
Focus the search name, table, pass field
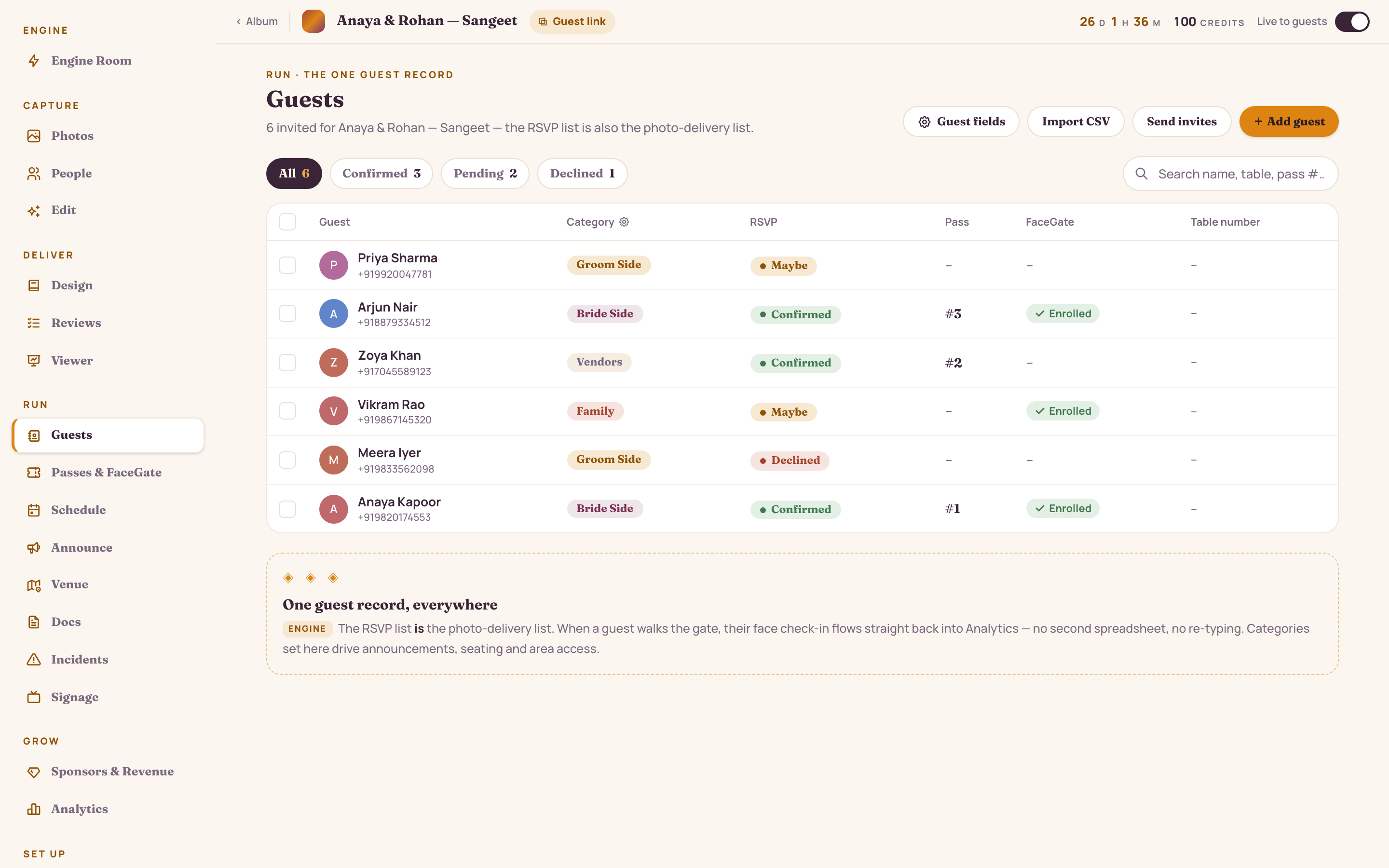point(1230,174)
